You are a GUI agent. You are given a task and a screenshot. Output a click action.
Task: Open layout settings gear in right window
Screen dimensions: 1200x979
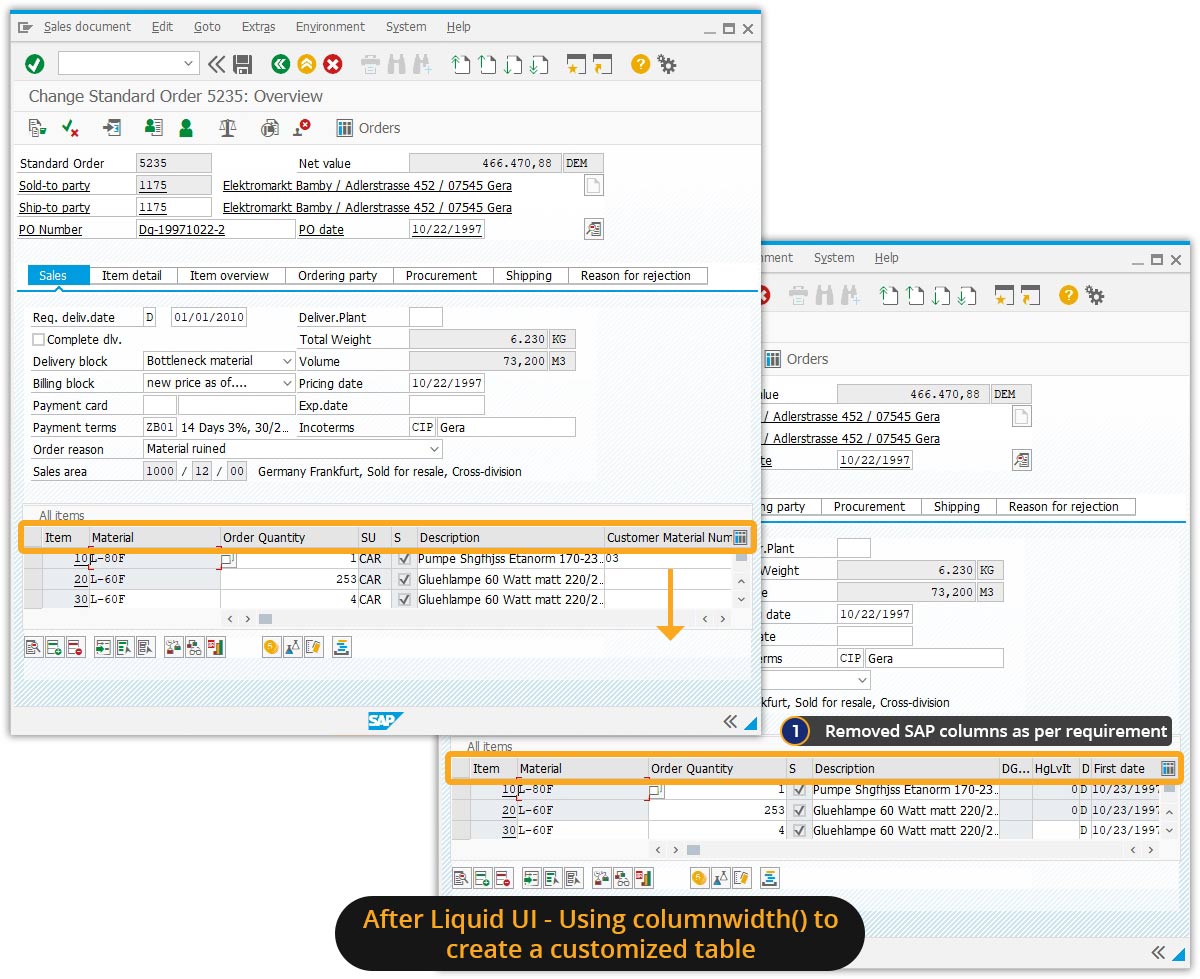(x=1095, y=296)
